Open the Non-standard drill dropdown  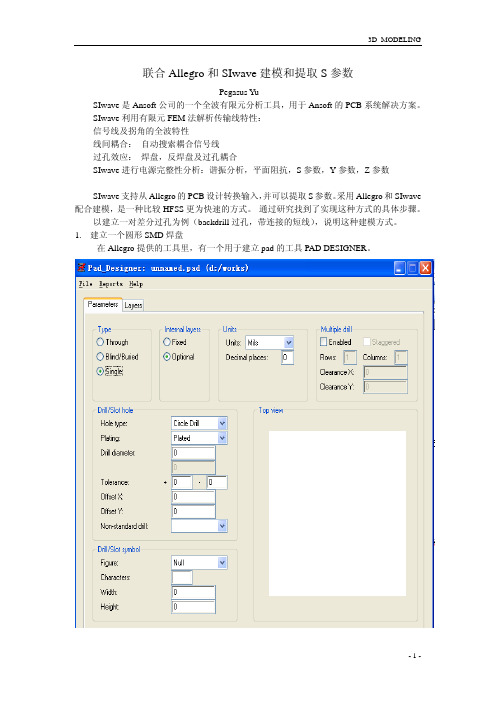(x=199, y=526)
